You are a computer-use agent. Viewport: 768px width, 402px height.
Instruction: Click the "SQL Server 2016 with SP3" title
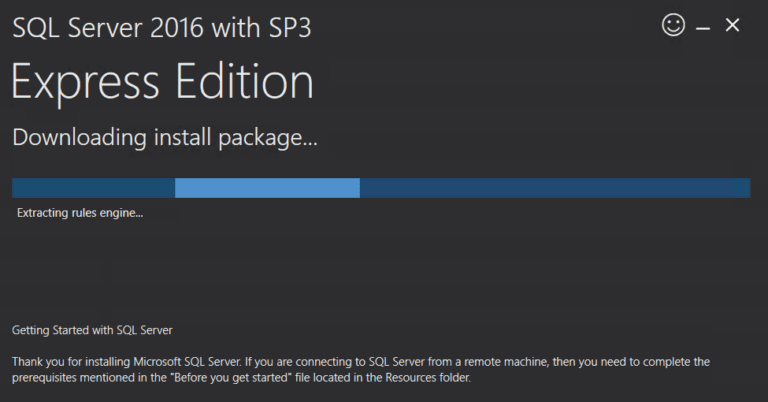pyautogui.click(x=161, y=28)
